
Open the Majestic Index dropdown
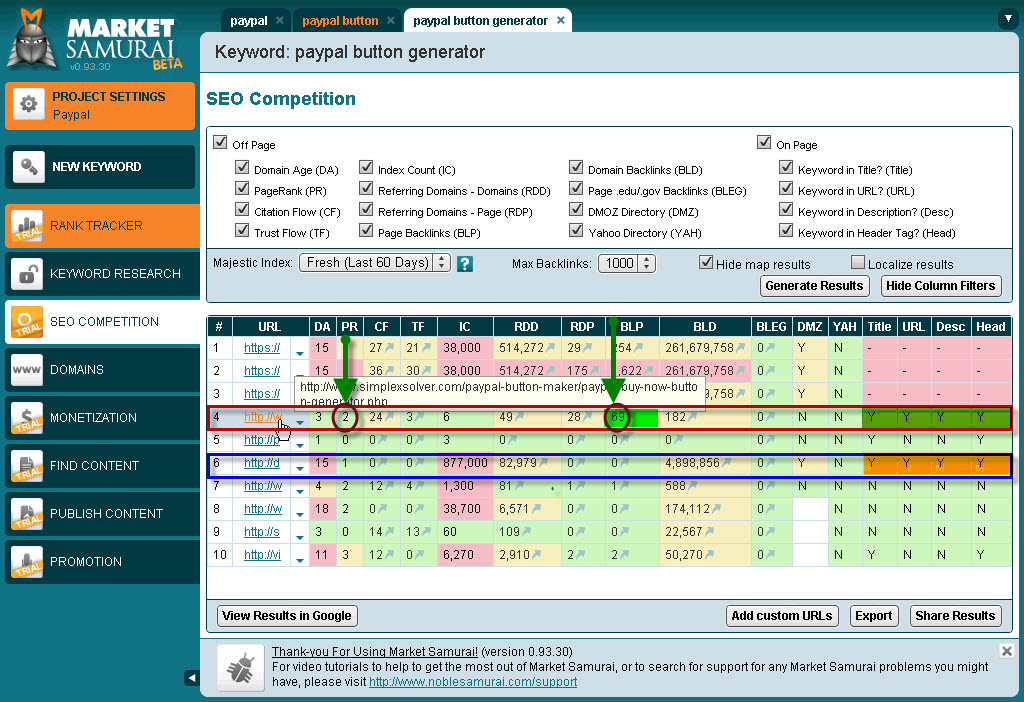coord(375,263)
